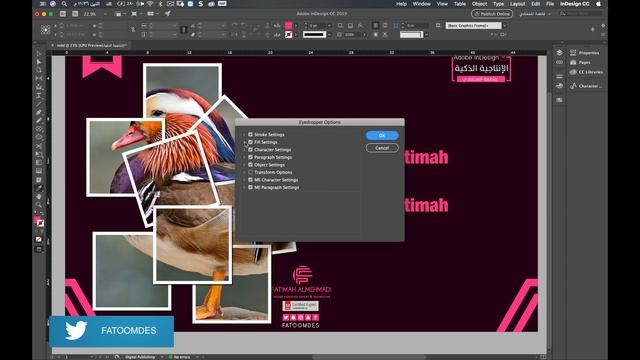The height and width of the screenshot is (360, 640).
Task: Open the Wi-Fi status menu
Action: click(x=150, y=4)
